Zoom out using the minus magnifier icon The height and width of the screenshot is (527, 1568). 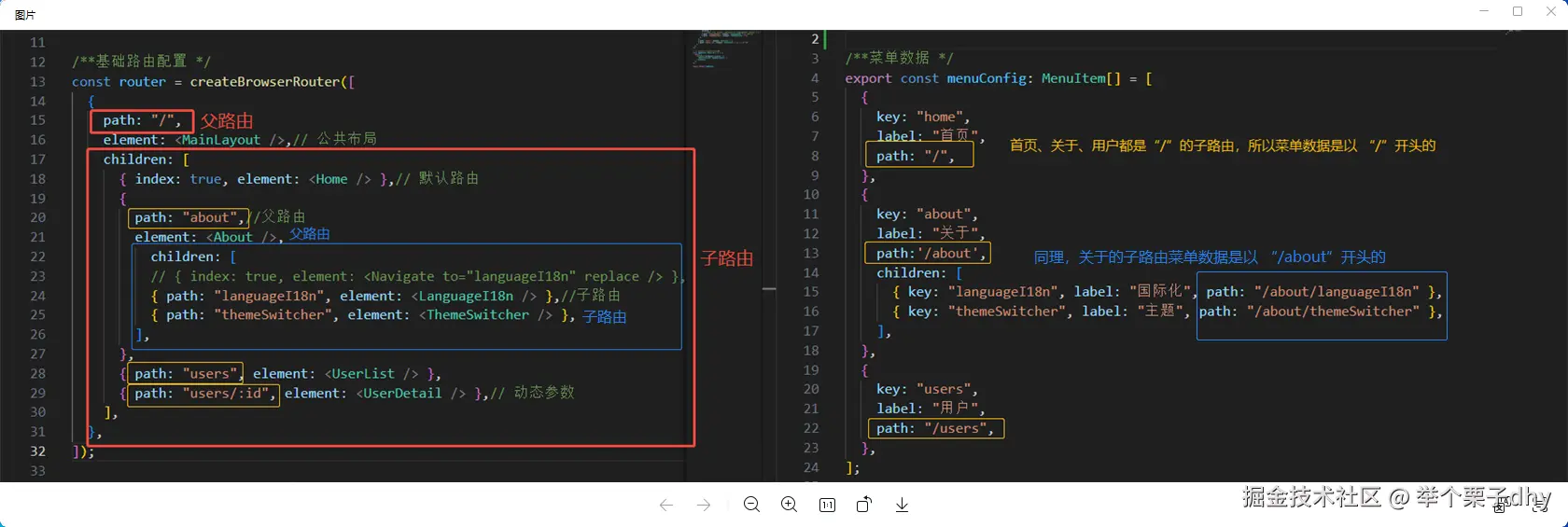[x=751, y=505]
